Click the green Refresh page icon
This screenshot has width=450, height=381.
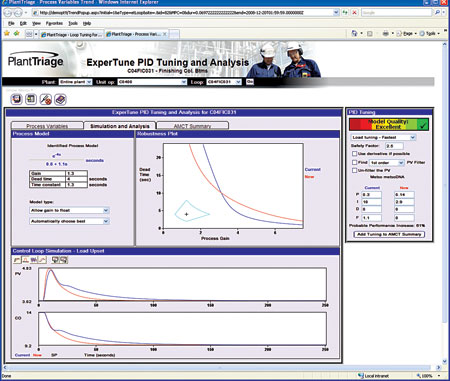(345, 12)
